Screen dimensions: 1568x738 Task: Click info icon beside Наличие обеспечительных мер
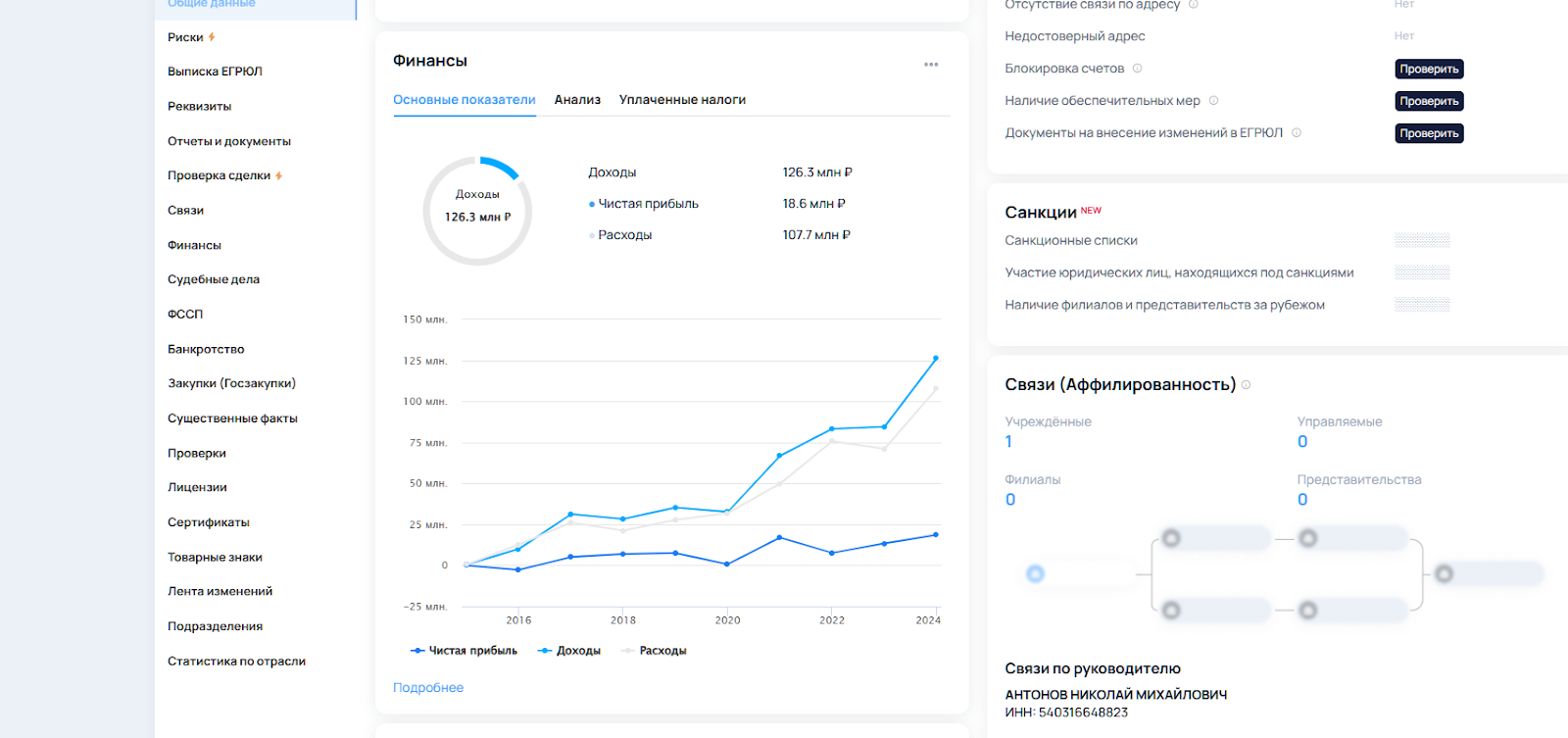[1213, 101]
